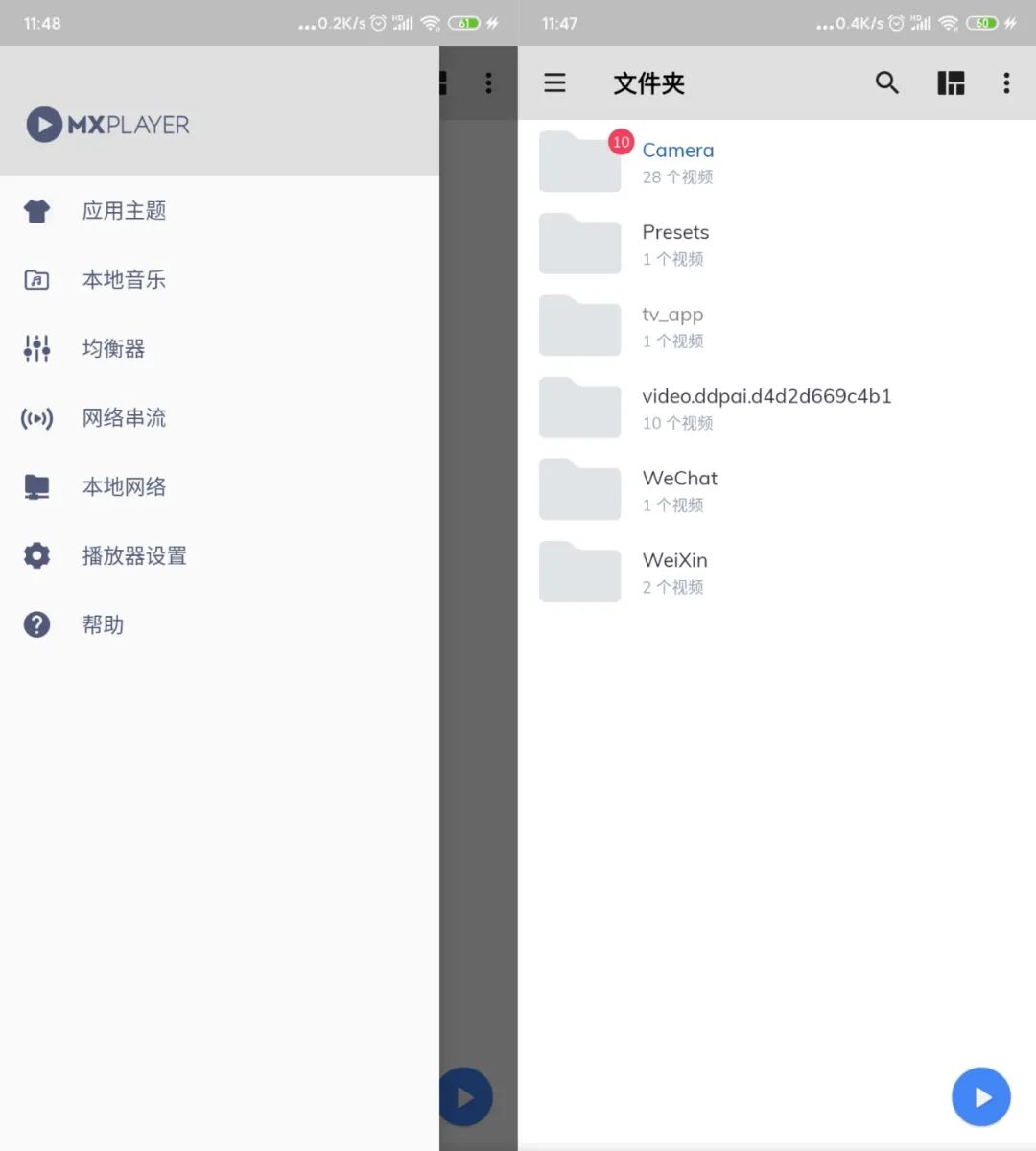Tap the 文件夹 title text
This screenshot has height=1151, width=1036.
pyautogui.click(x=649, y=83)
